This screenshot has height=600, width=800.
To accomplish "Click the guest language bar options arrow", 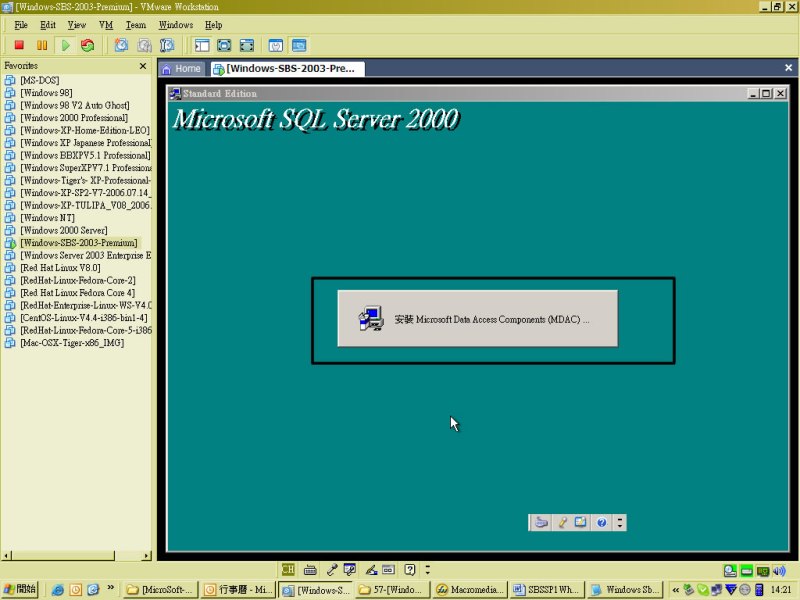I will tap(620, 522).
